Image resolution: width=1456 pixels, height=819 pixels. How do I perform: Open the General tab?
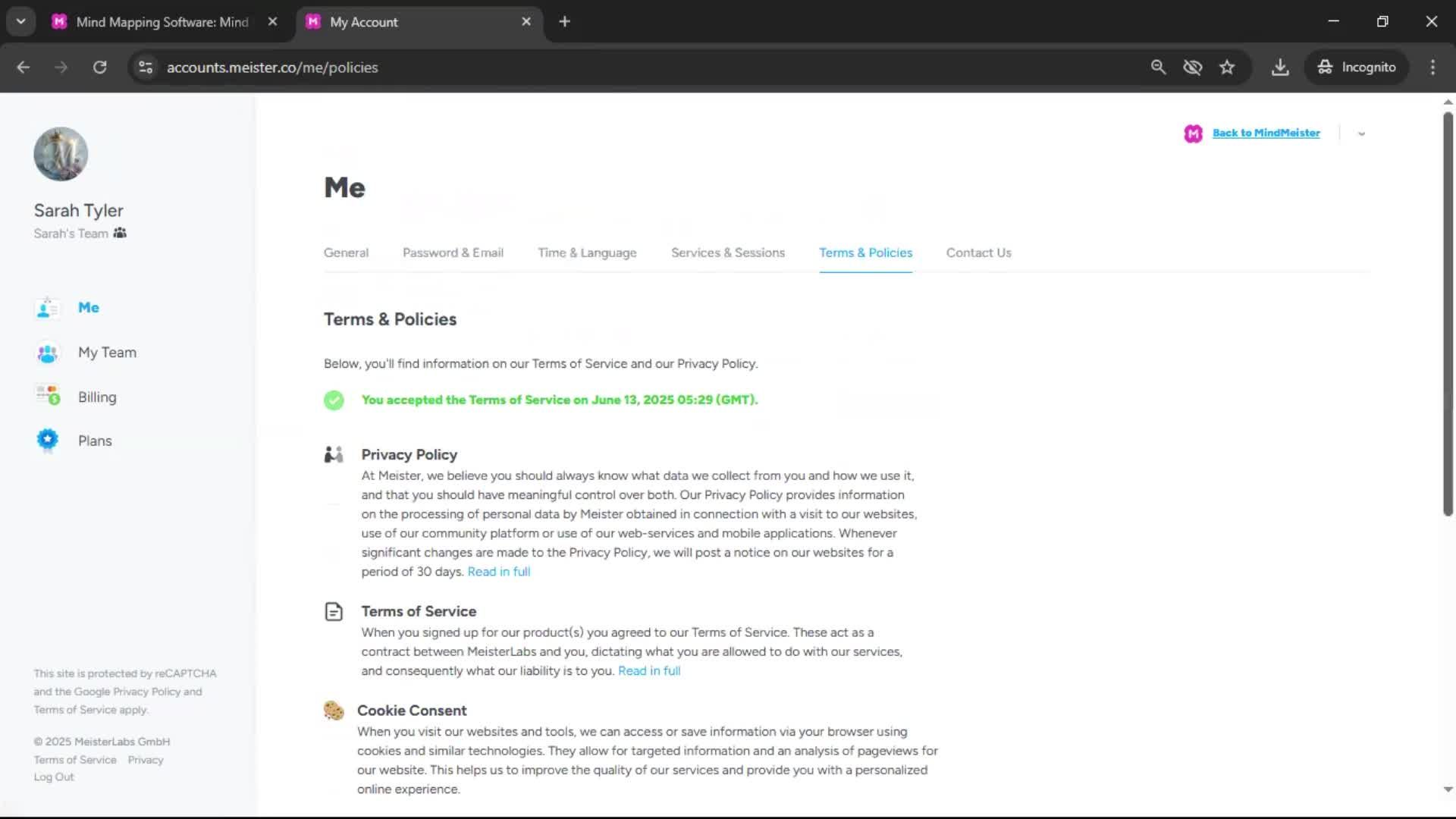346,253
